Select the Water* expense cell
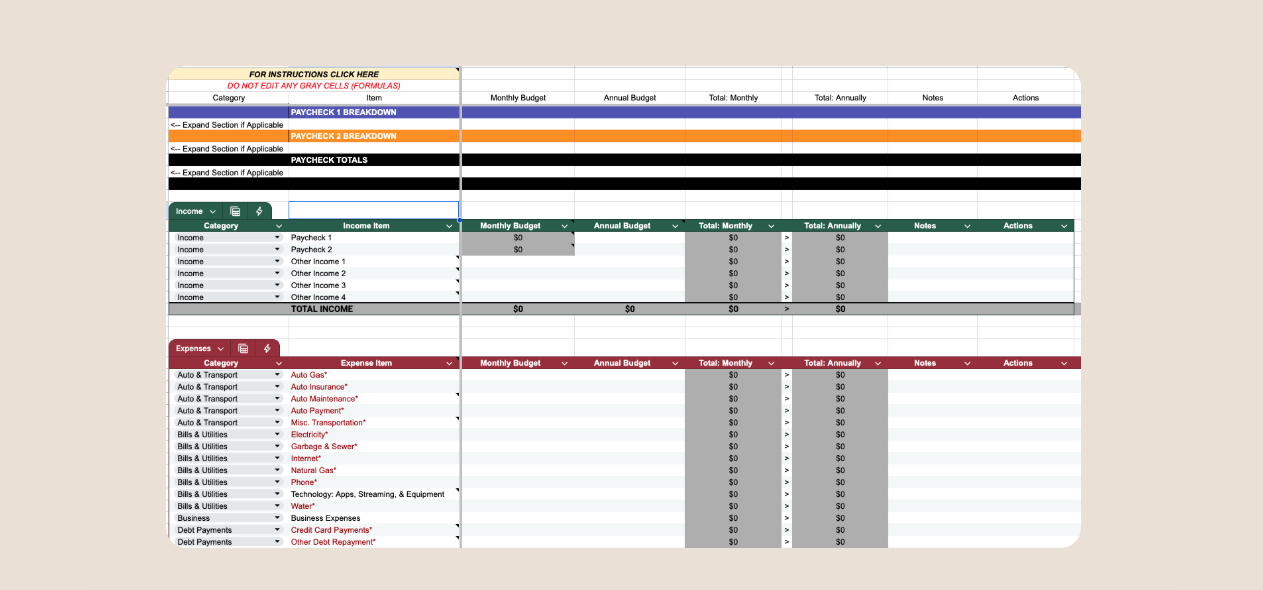Image resolution: width=1263 pixels, height=590 pixels. (374, 507)
